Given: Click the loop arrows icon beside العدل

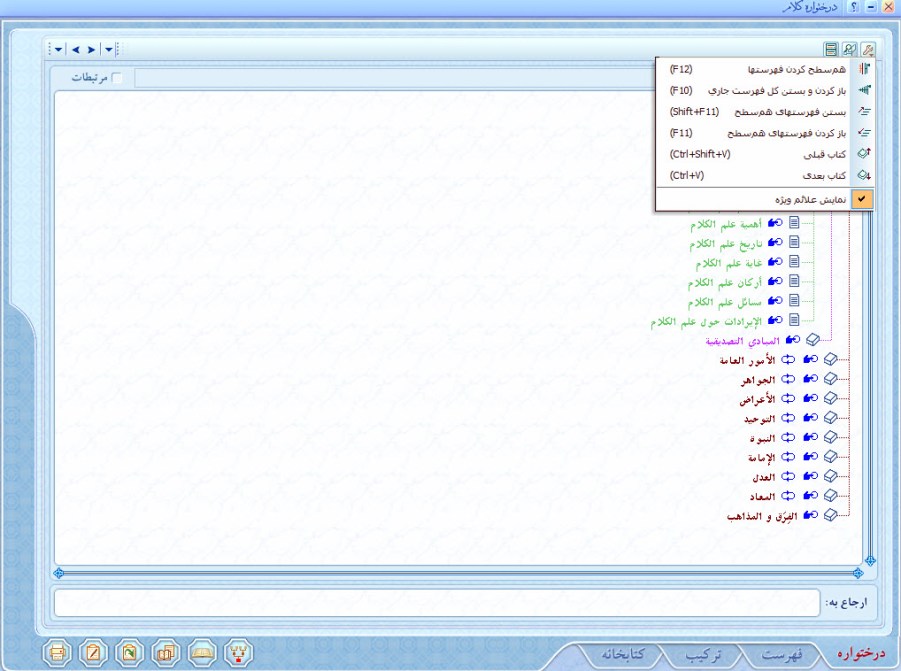Looking at the screenshot, I should click(x=786, y=476).
